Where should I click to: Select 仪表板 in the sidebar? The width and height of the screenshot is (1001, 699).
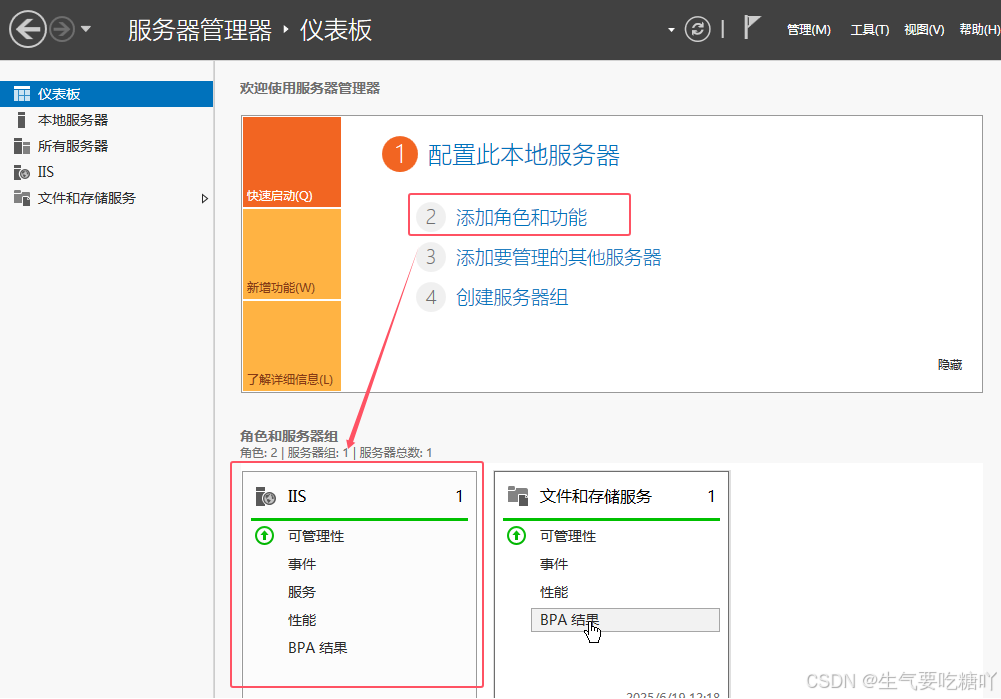[107, 94]
